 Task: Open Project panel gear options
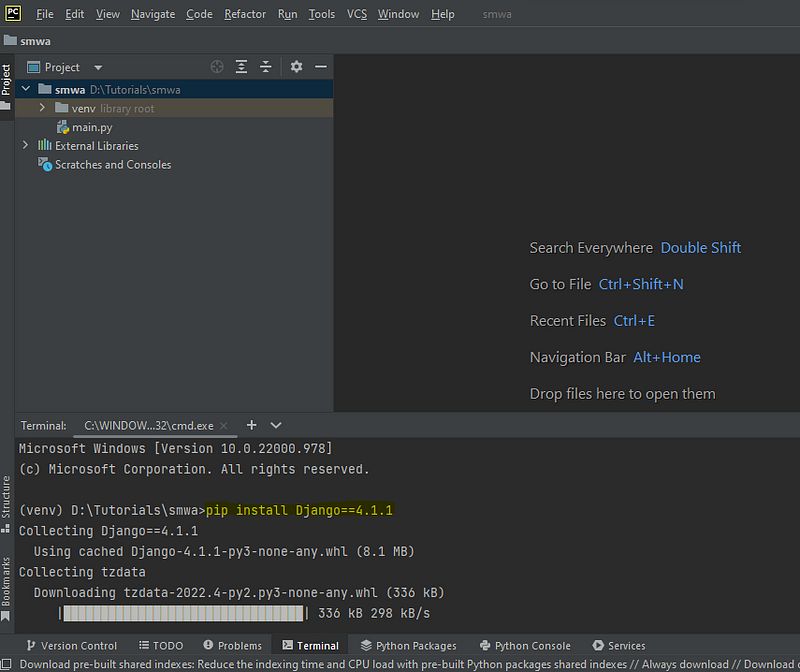click(x=296, y=67)
